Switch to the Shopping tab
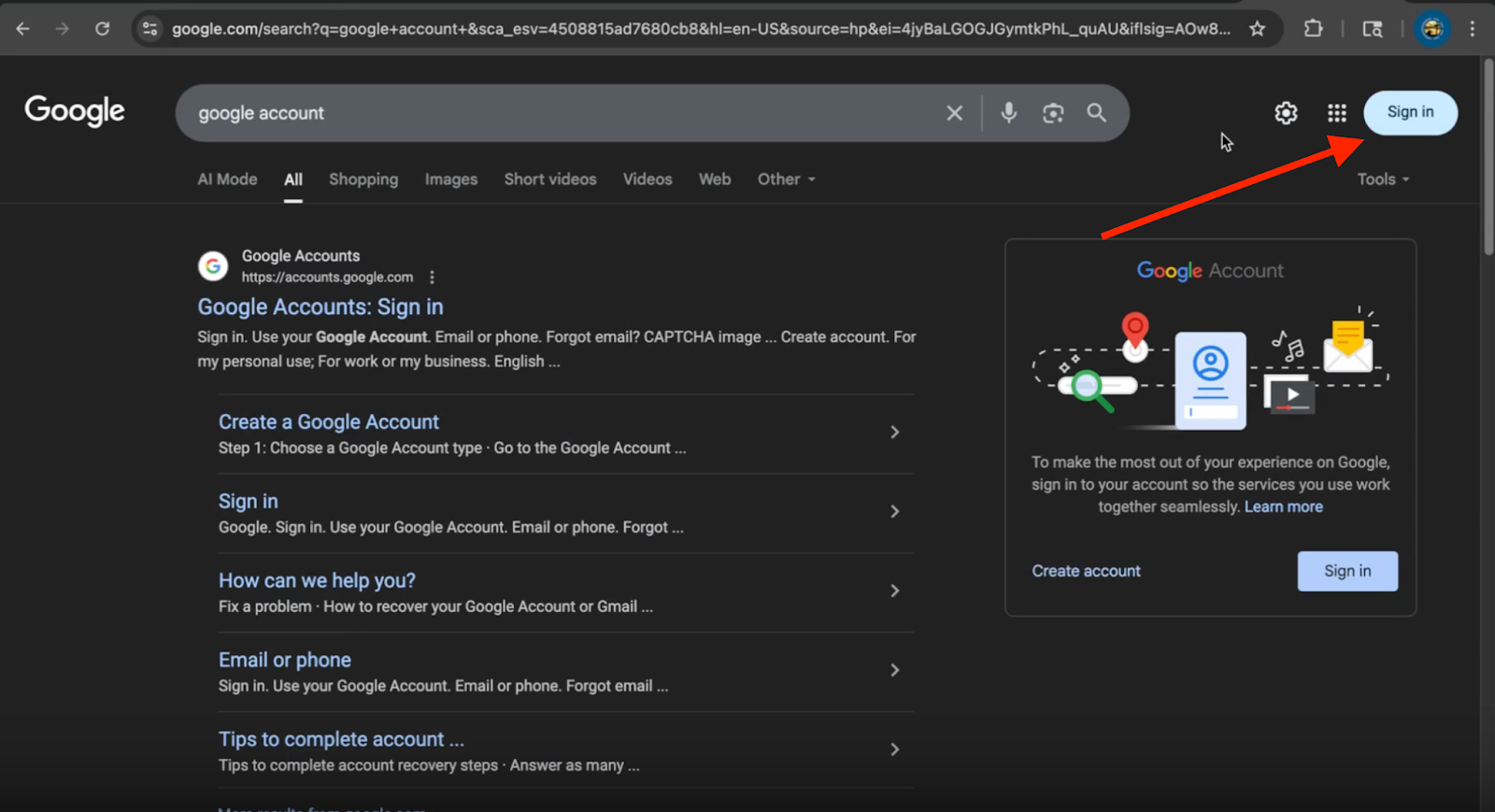This screenshot has width=1495, height=812. pyautogui.click(x=363, y=179)
